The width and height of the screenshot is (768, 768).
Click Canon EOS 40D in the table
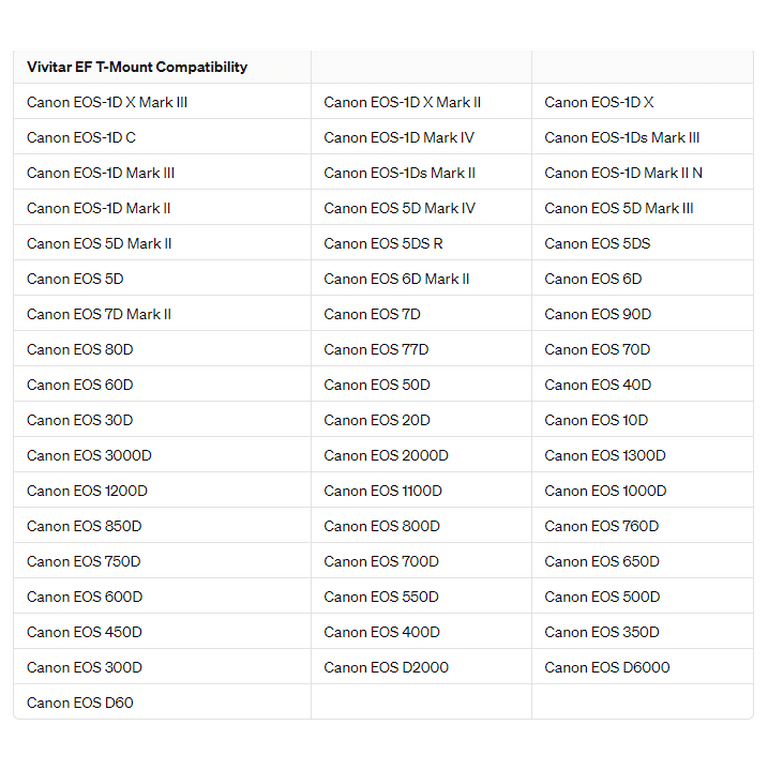(x=598, y=384)
